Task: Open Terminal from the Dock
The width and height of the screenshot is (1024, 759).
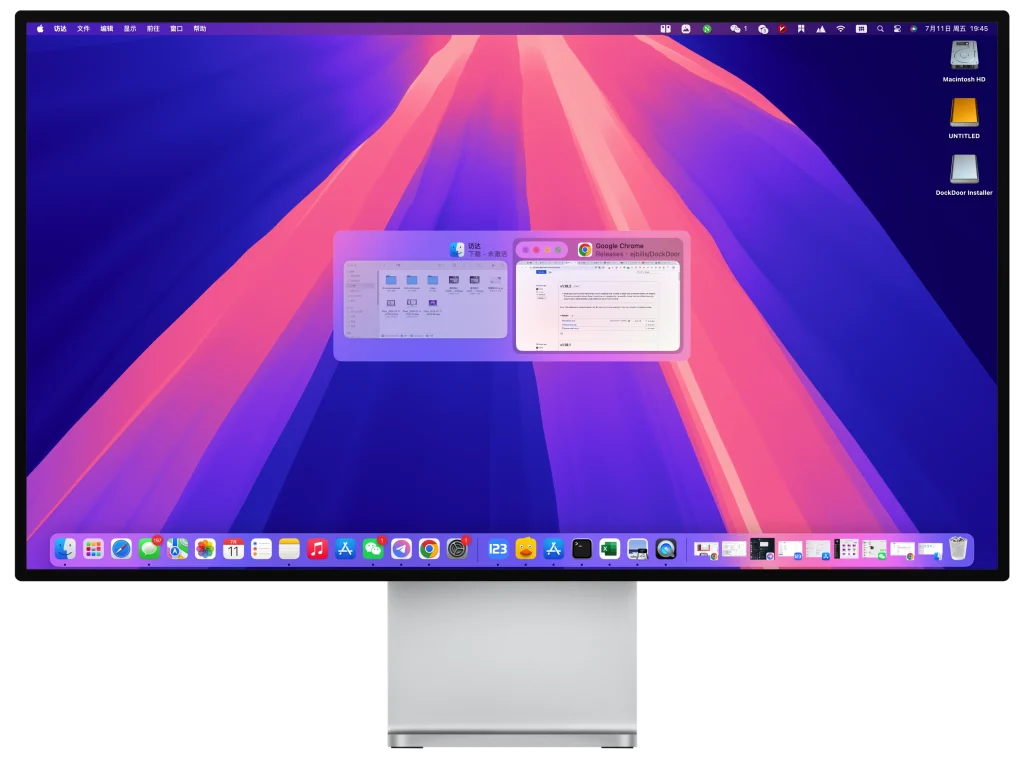Action: [580, 549]
